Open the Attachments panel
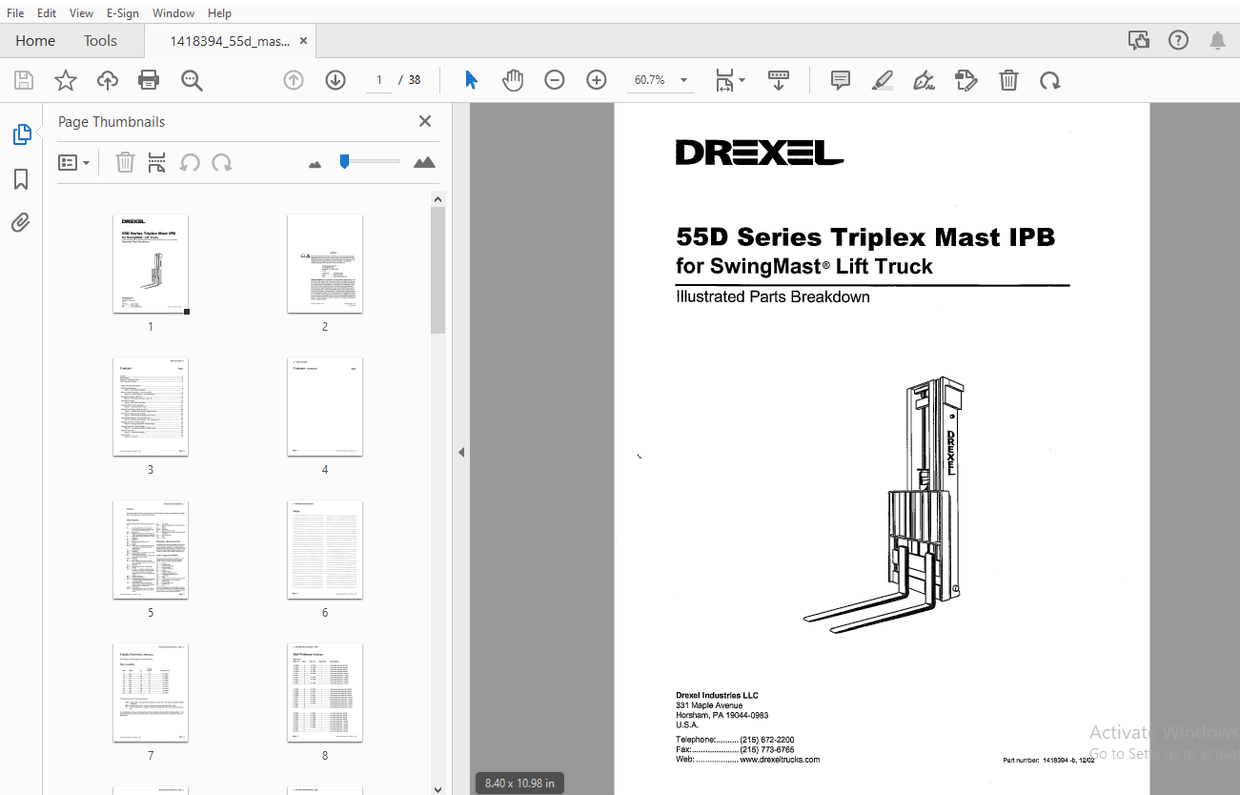Image resolution: width=1240 pixels, height=795 pixels. tap(21, 222)
